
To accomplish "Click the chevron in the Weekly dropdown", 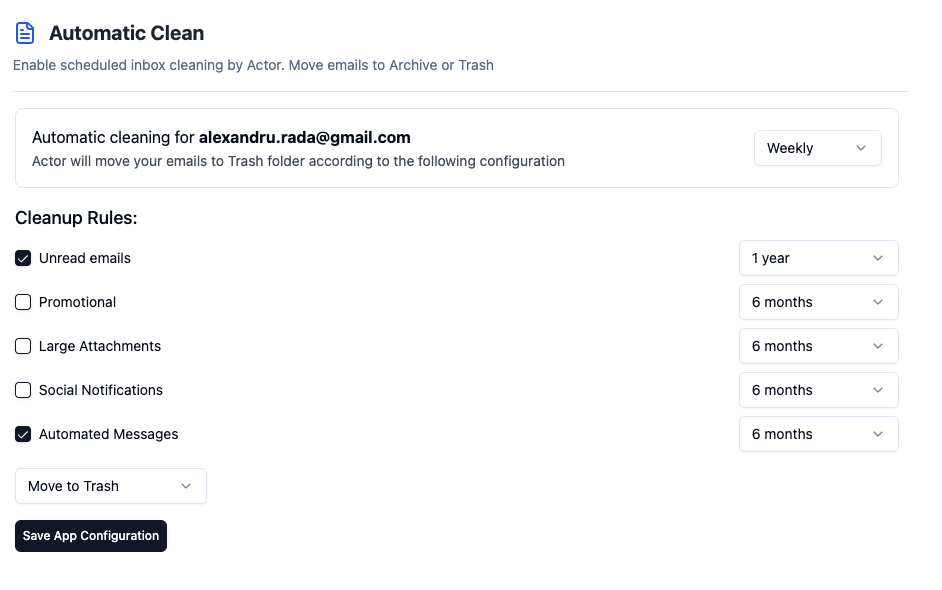I will click(860, 148).
